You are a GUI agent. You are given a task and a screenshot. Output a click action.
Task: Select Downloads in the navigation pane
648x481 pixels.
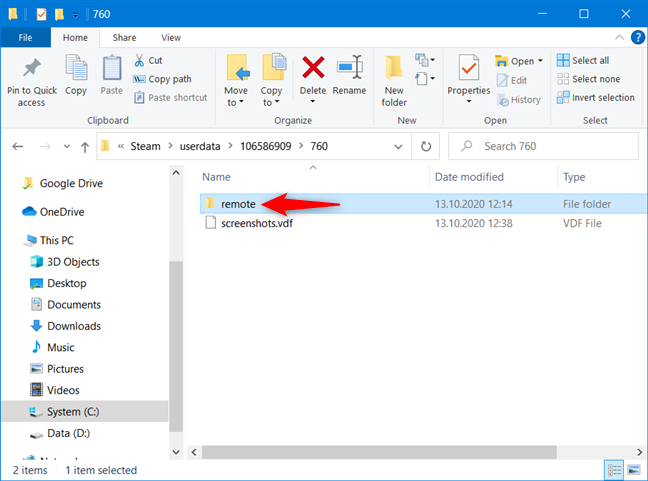point(73,326)
